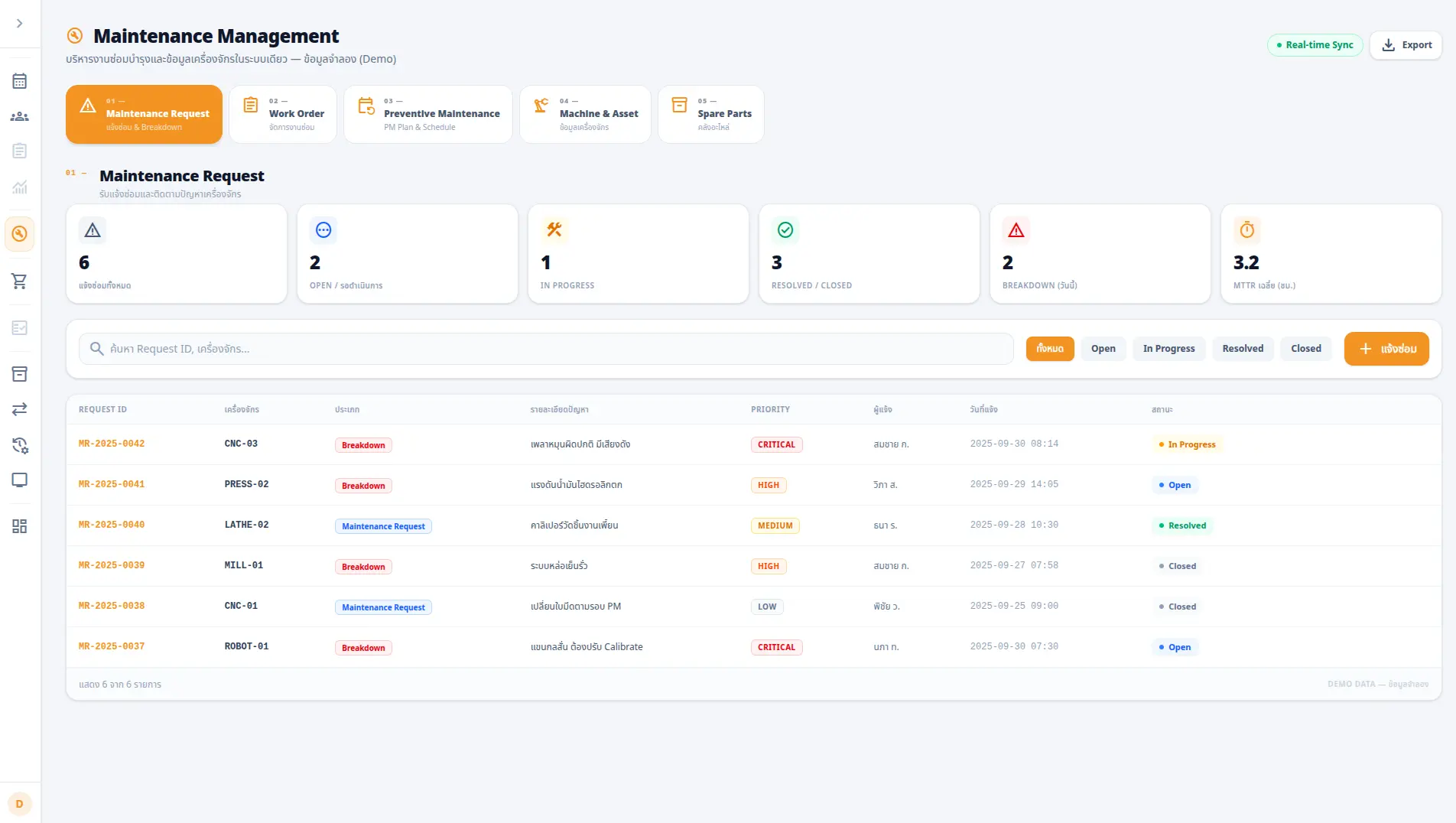Filter requests by Open status

1103,349
